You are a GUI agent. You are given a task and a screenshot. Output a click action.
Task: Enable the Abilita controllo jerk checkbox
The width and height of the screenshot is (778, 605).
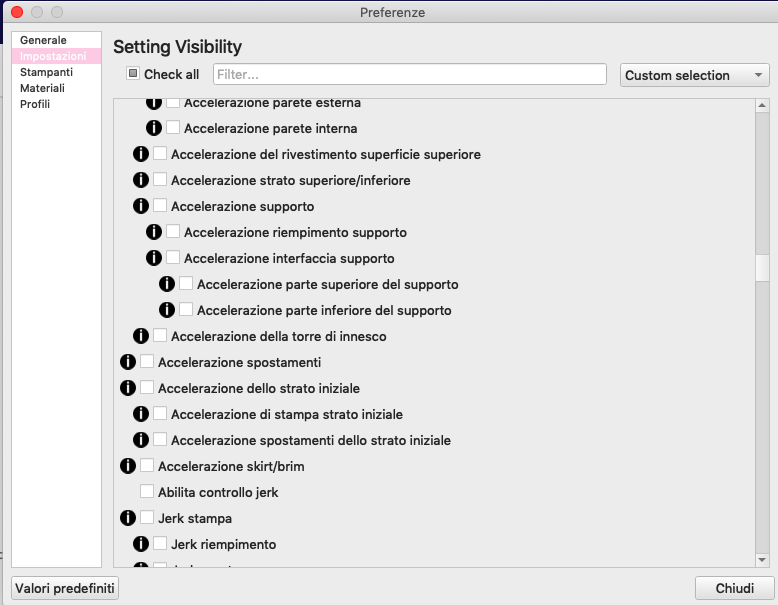(147, 491)
